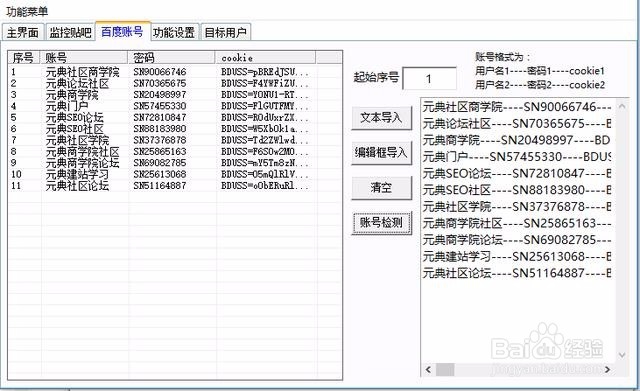Click password cell SN25613068 in table

[160, 174]
